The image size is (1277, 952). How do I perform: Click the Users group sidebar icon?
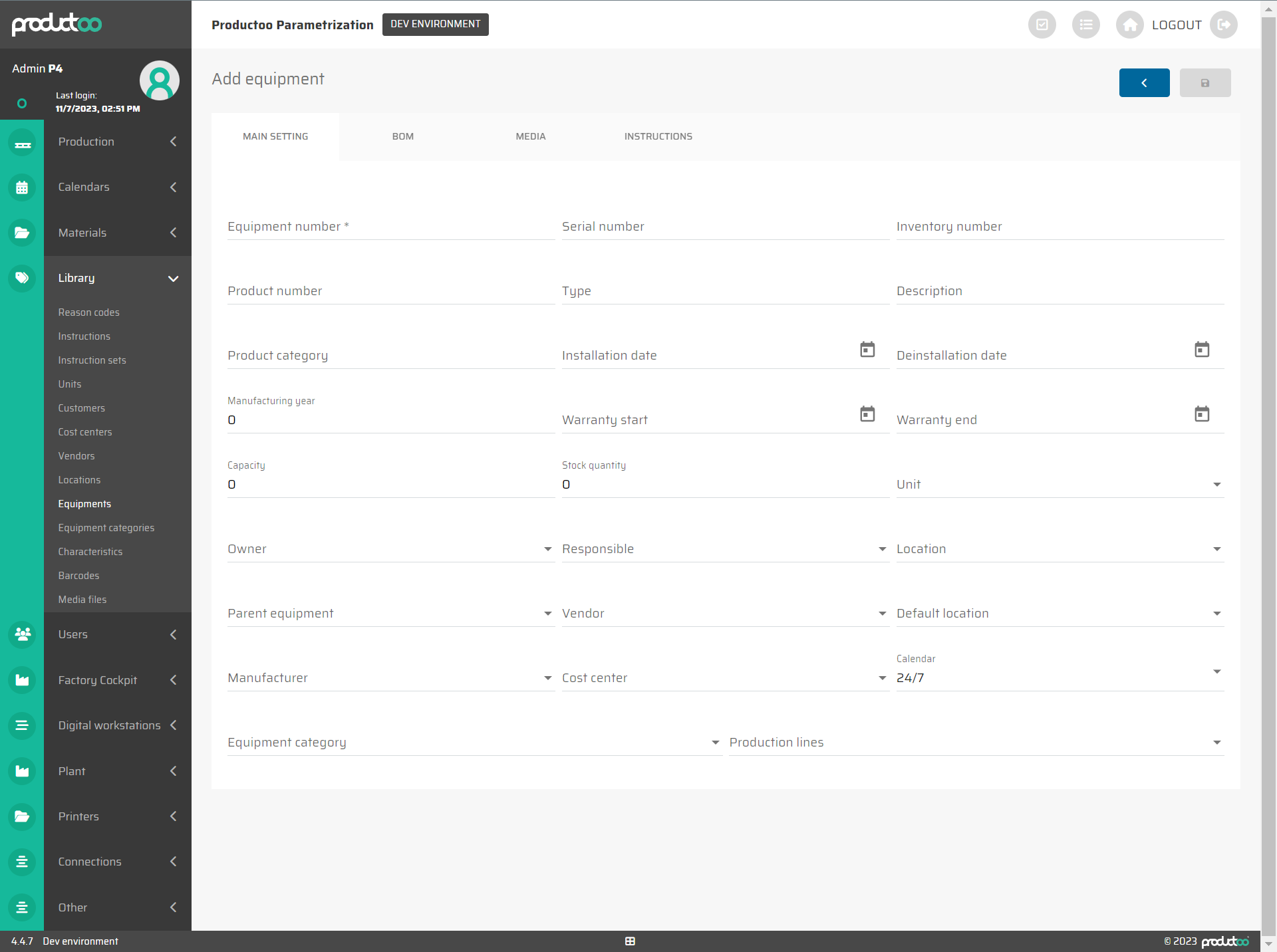tap(22, 634)
